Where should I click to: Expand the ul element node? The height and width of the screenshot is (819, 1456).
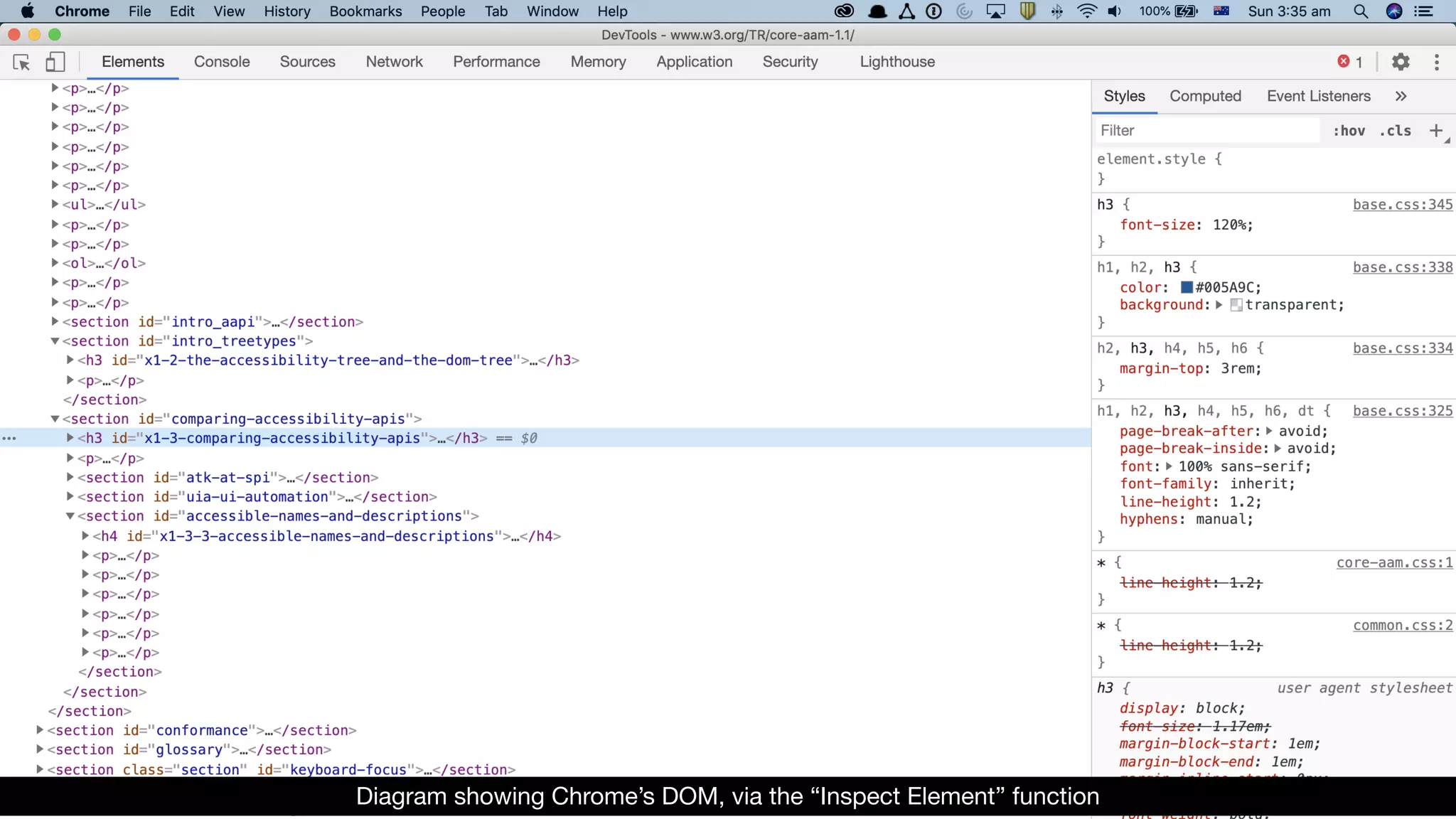pyautogui.click(x=55, y=204)
